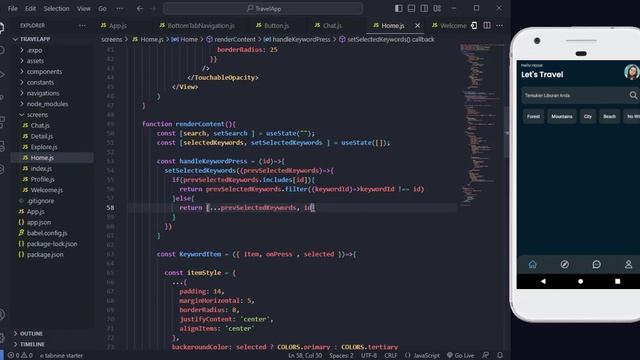Image resolution: width=640 pixels, height=360 pixels.
Task: Open Profile.js in explorer
Action: [52, 179]
